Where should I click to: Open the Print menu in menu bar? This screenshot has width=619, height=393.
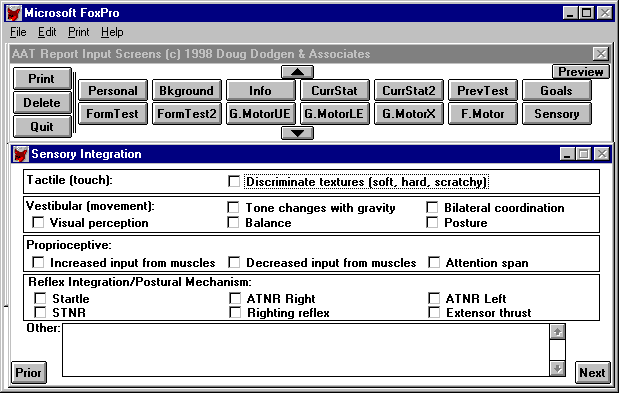(x=79, y=32)
